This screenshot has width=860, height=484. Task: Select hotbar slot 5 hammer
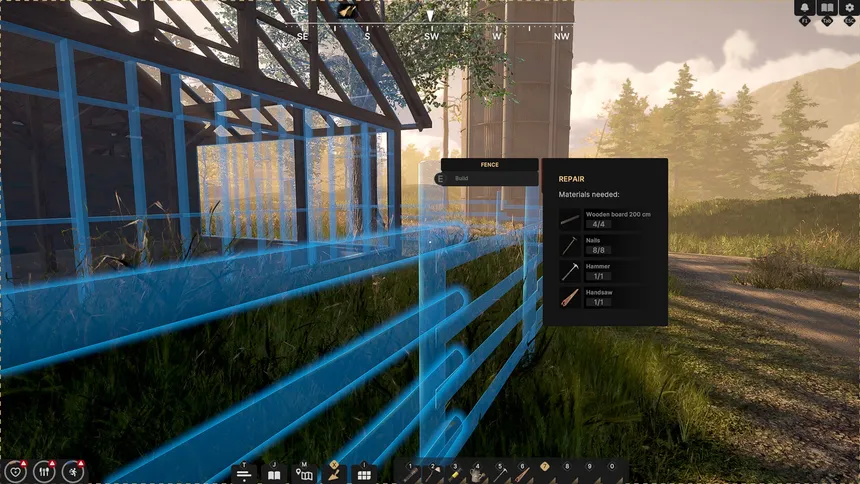tap(500, 473)
